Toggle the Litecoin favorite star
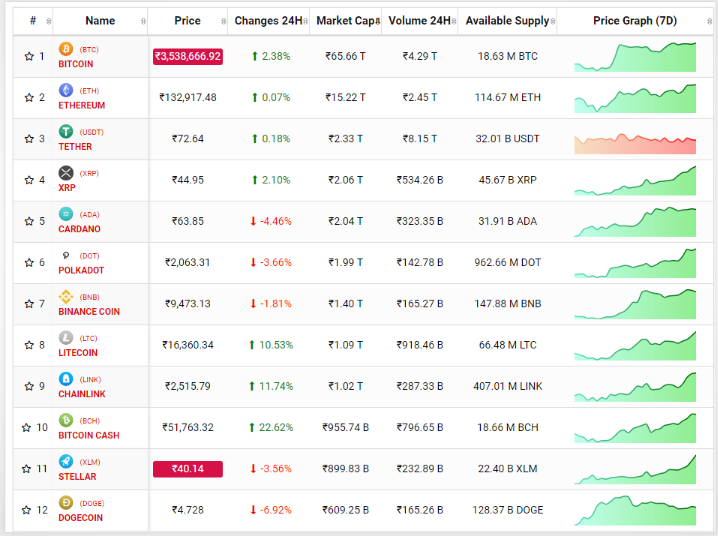718x536 pixels. [x=29, y=345]
